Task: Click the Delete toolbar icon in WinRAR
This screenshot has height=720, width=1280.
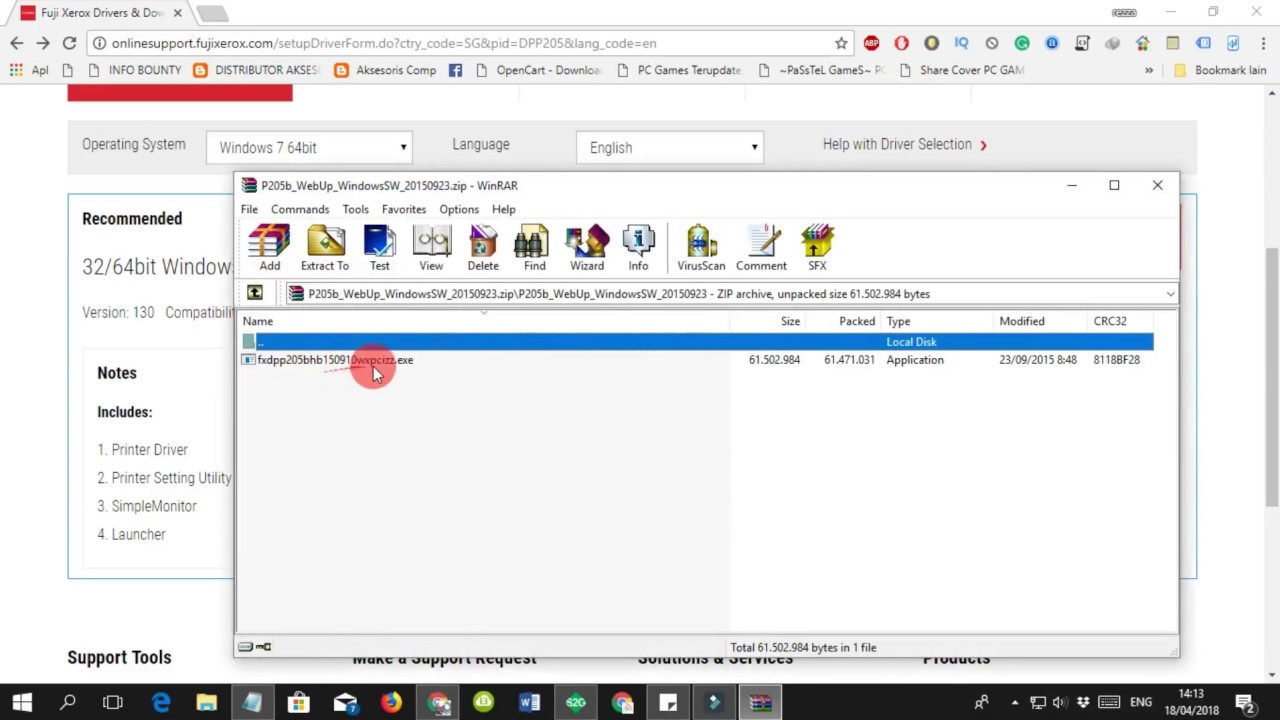Action: 483,247
